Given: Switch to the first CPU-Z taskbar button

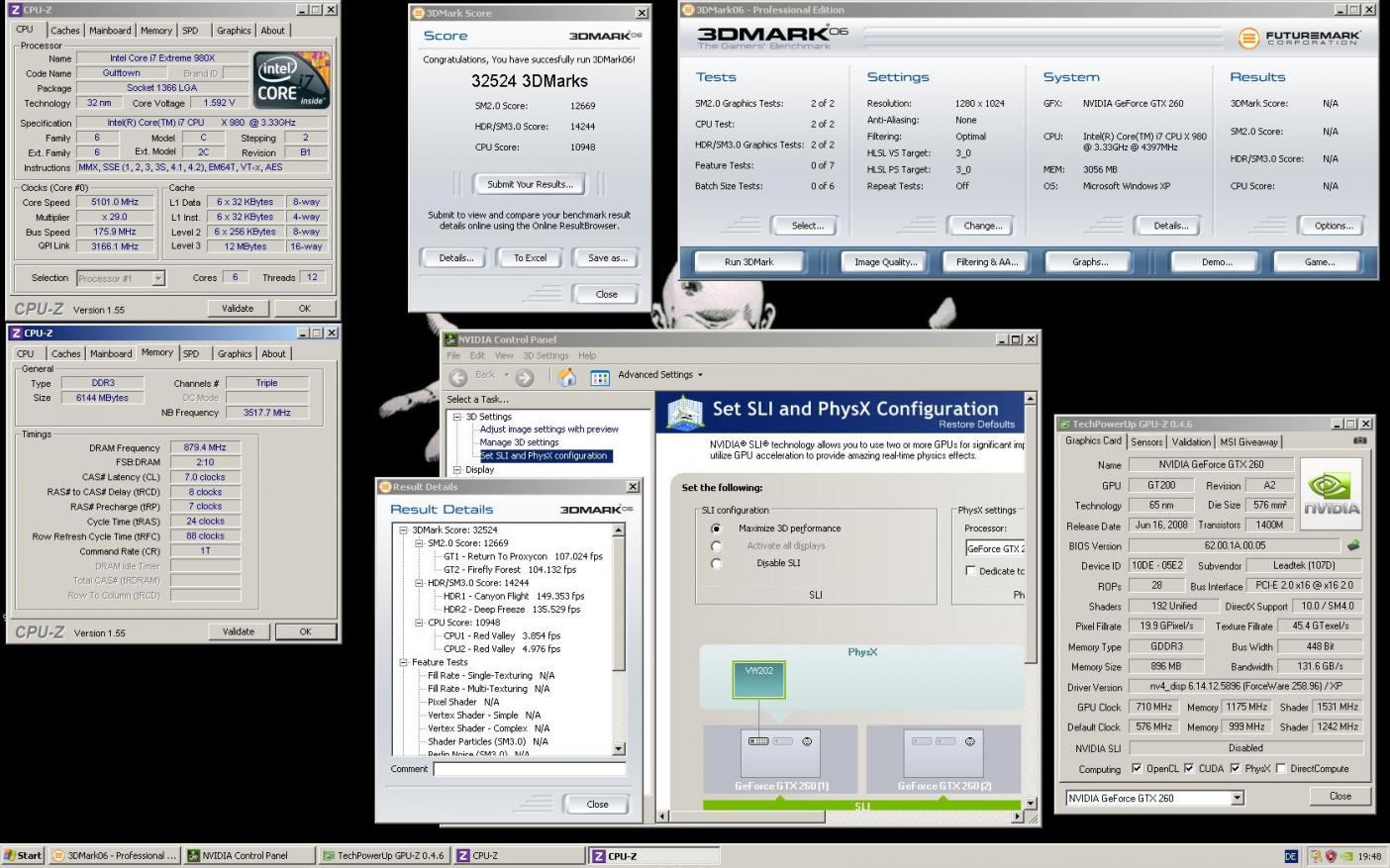Looking at the screenshot, I should coord(519,856).
